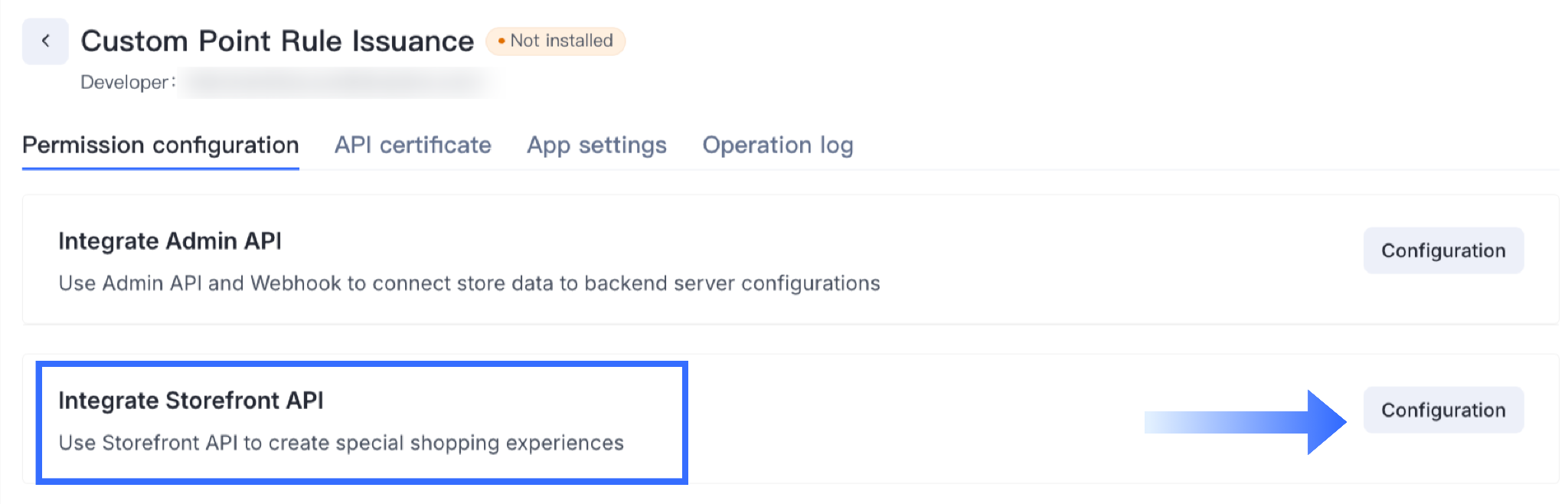The height and width of the screenshot is (504, 1568).
Task: Click the blurred developer name
Action: pos(341,82)
